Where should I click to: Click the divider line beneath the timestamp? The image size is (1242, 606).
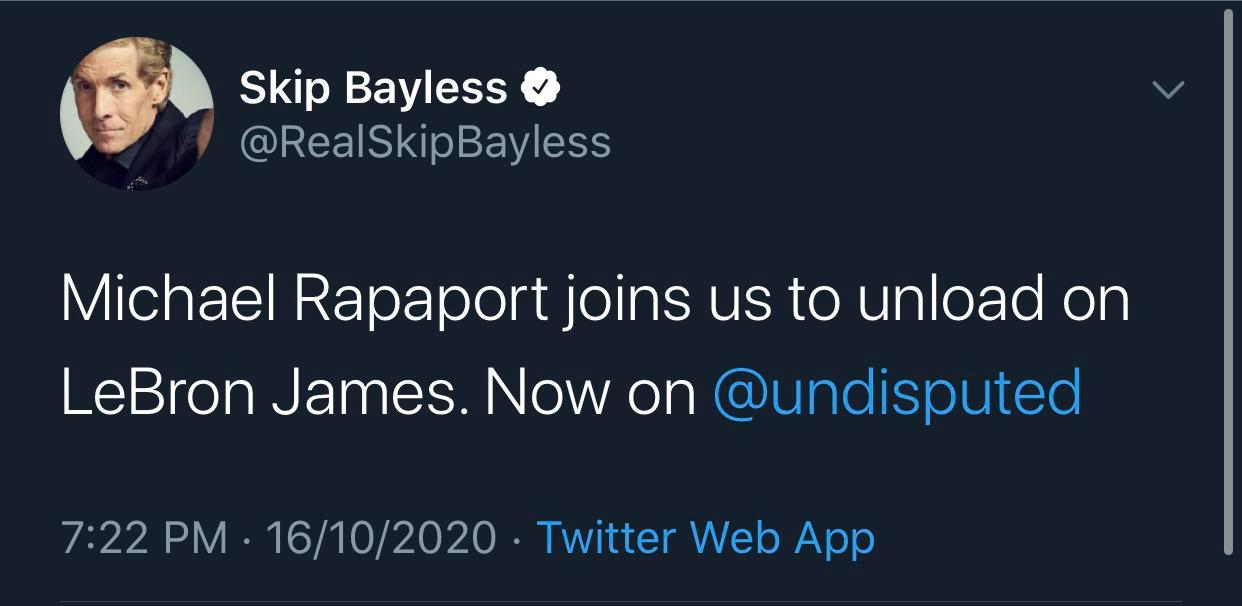pyautogui.click(x=620, y=602)
